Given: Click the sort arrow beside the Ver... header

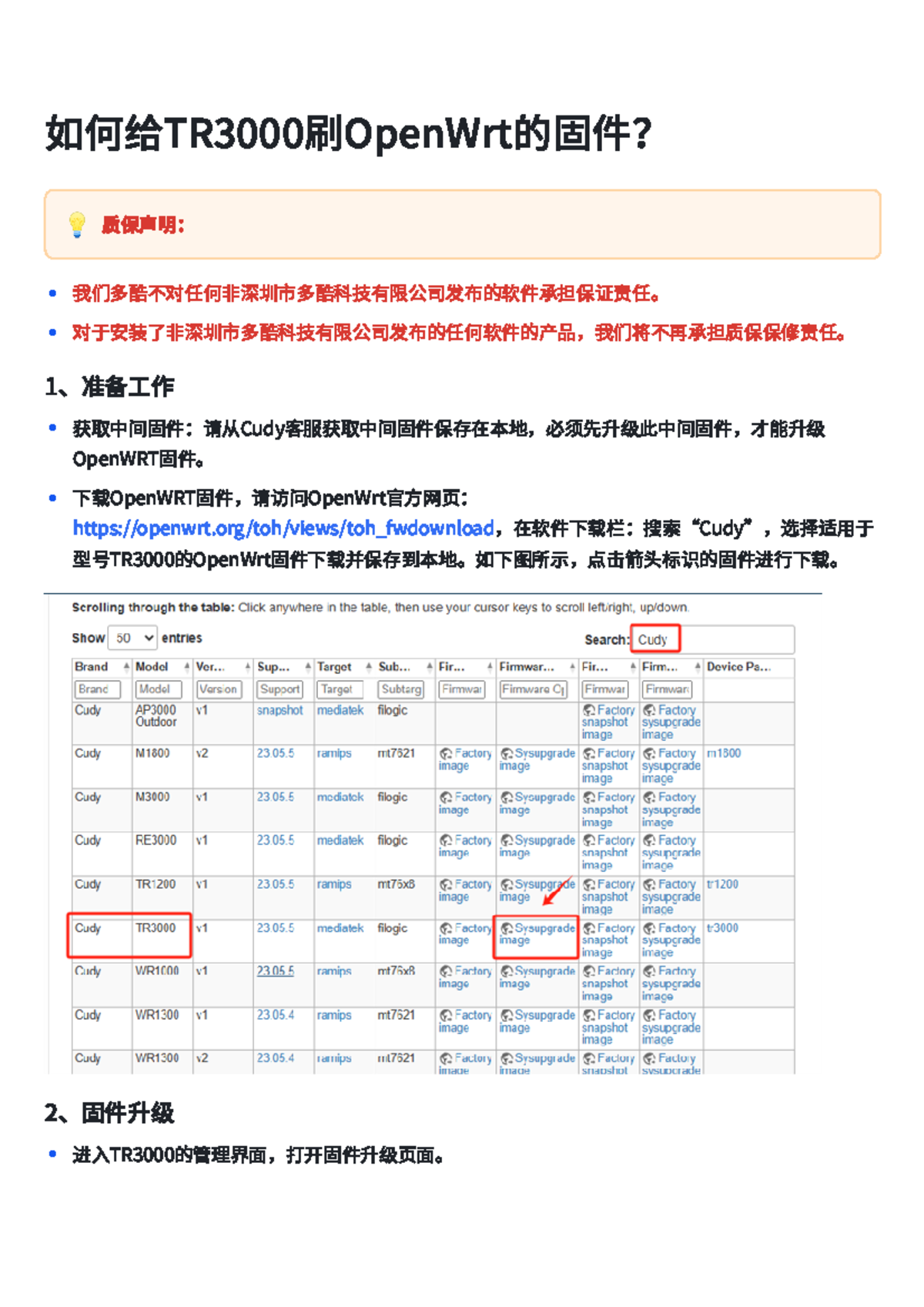Looking at the screenshot, I should (x=248, y=667).
